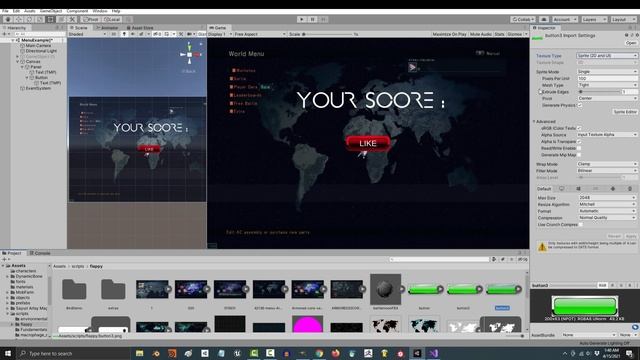The height and width of the screenshot is (360, 640).
Task: Select the combined Transform tool
Action: [x=61, y=19]
